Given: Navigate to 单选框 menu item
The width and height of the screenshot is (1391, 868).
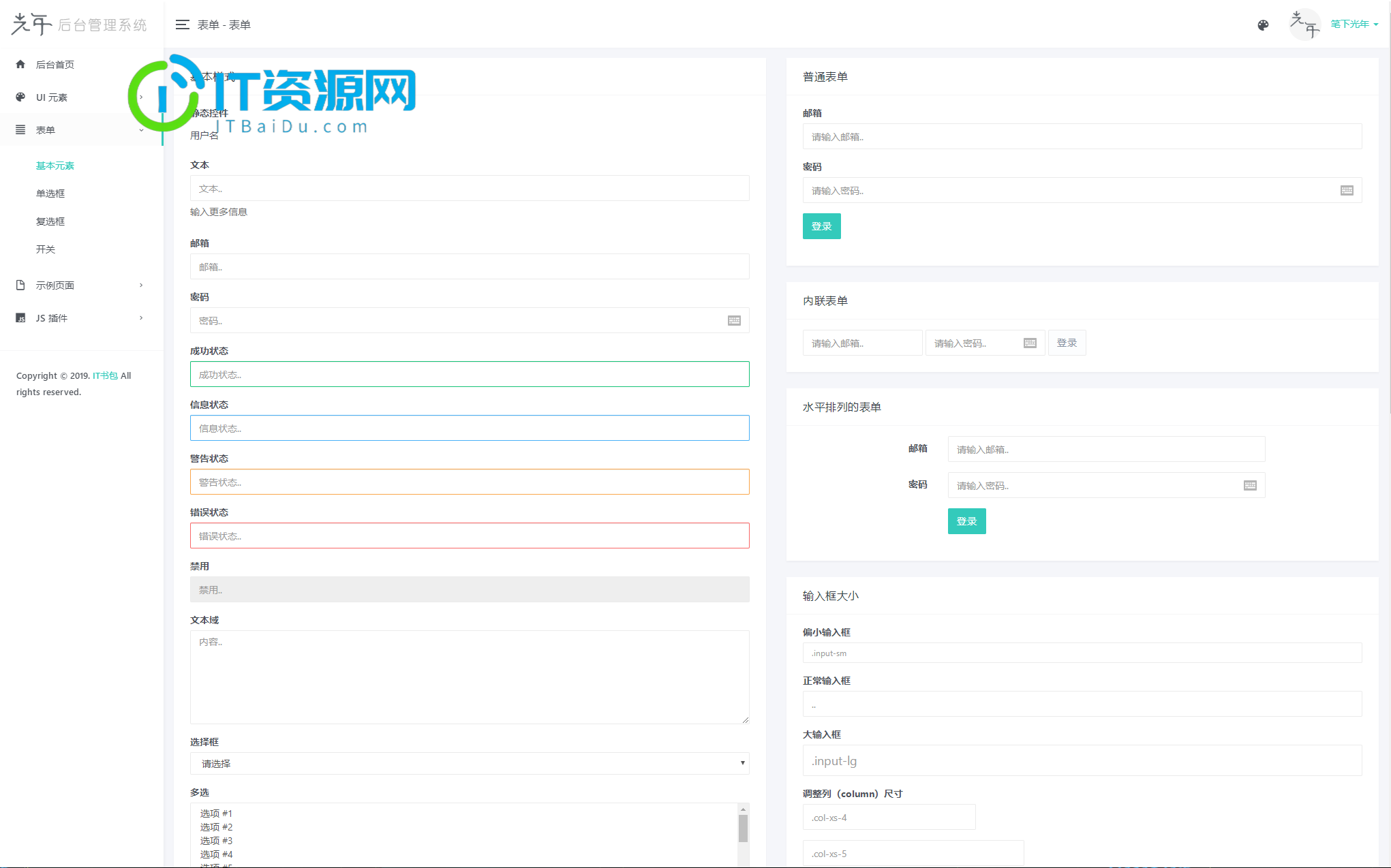Looking at the screenshot, I should click(x=52, y=193).
